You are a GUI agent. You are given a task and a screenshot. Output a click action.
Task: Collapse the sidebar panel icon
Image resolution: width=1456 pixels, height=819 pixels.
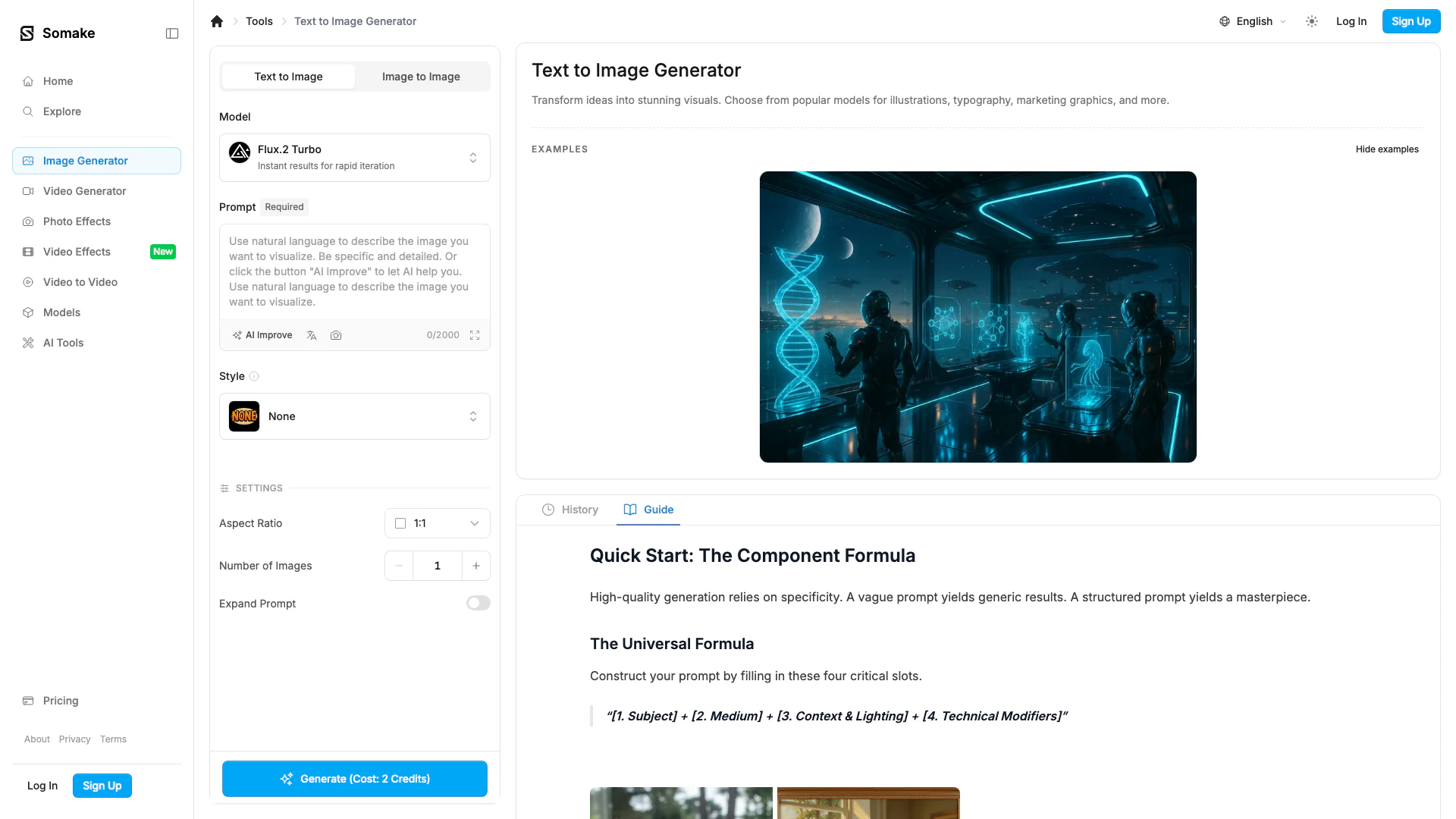coord(172,33)
